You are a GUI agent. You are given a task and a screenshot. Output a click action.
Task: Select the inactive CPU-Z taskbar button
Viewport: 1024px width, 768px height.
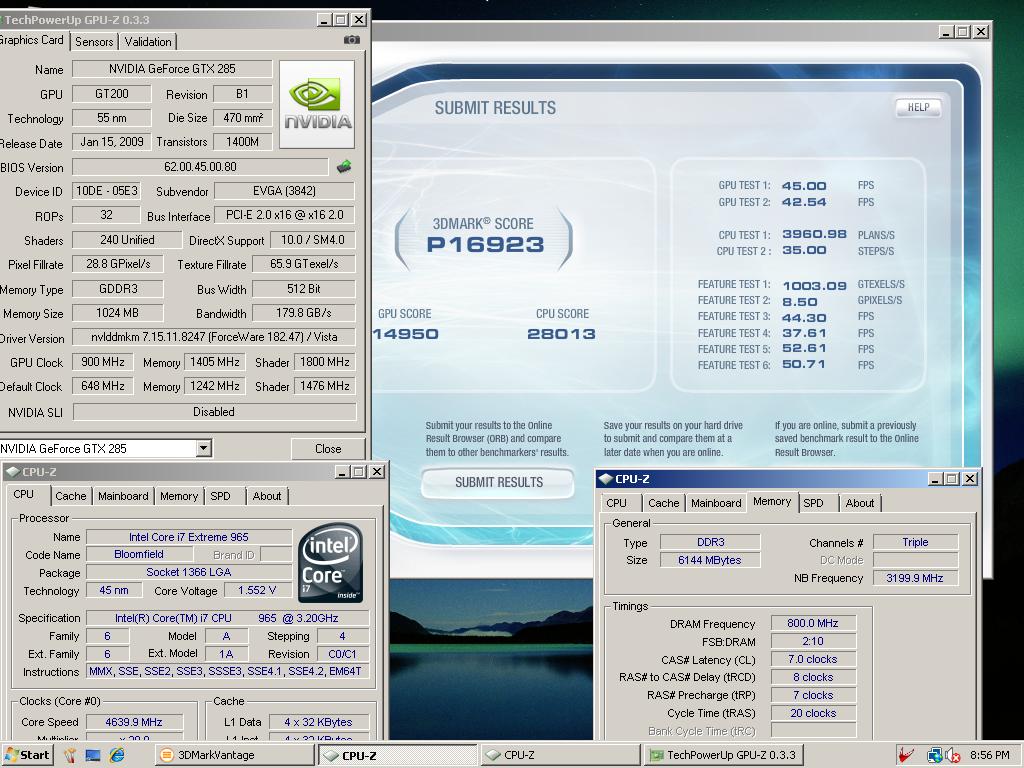(560, 755)
